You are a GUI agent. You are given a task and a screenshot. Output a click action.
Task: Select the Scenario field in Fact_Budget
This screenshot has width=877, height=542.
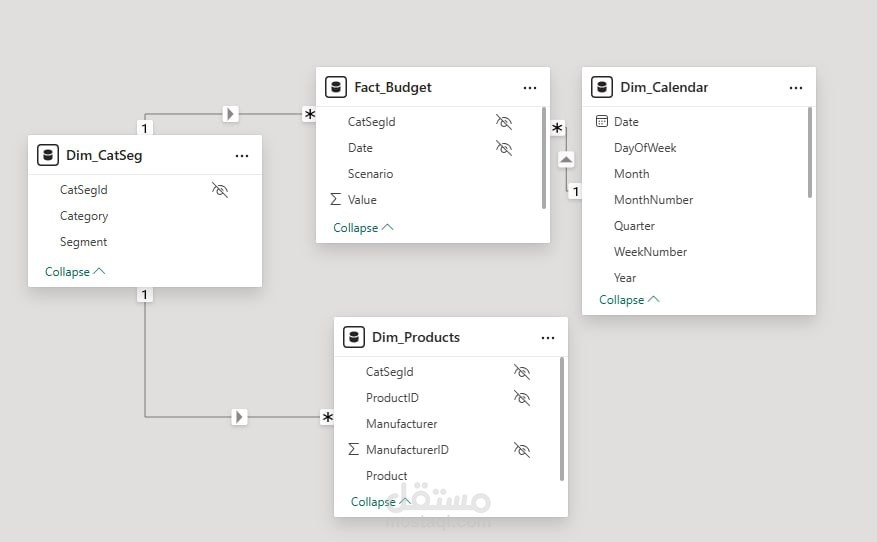pos(370,174)
